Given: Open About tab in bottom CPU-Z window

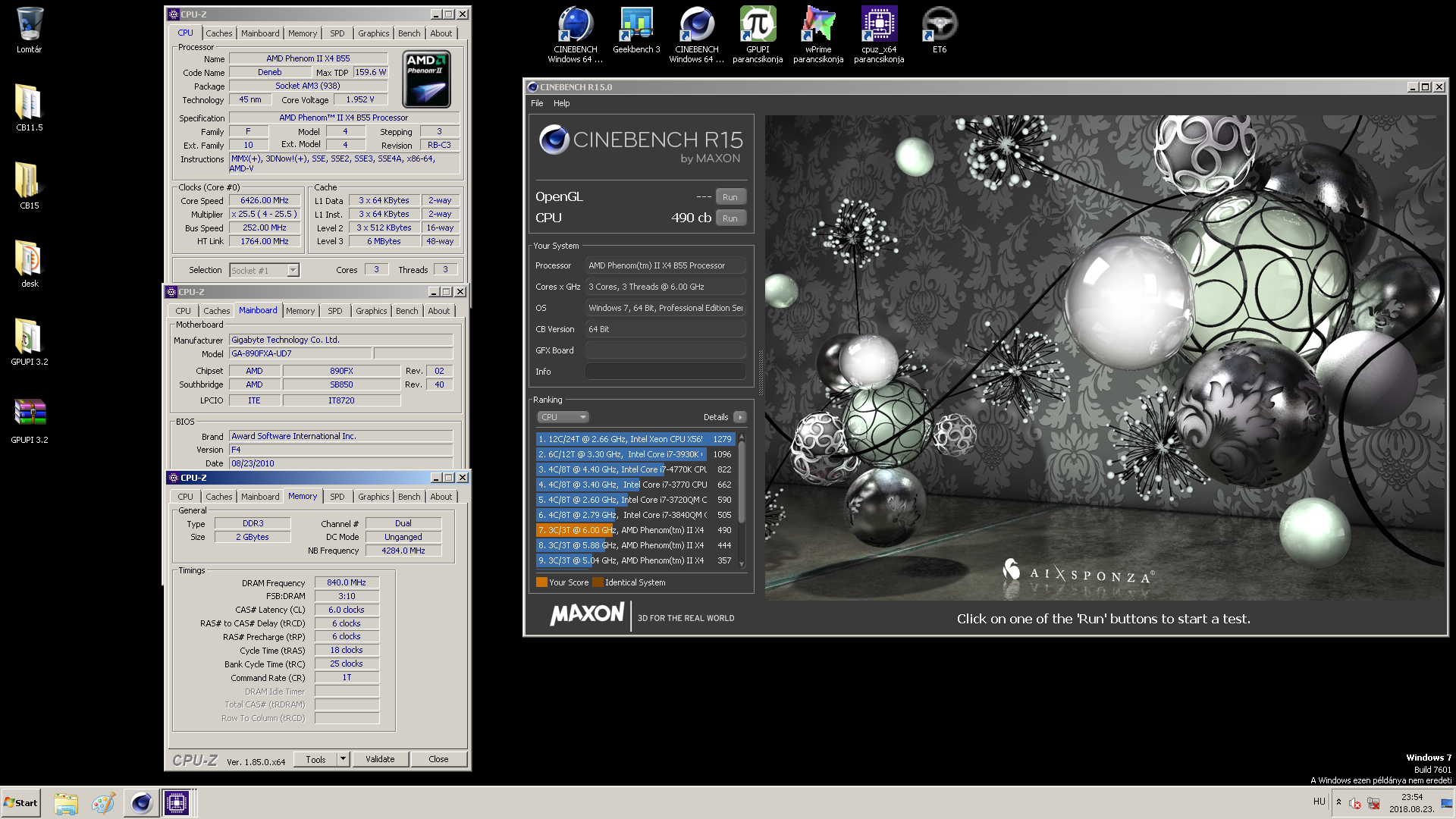Looking at the screenshot, I should [x=441, y=497].
